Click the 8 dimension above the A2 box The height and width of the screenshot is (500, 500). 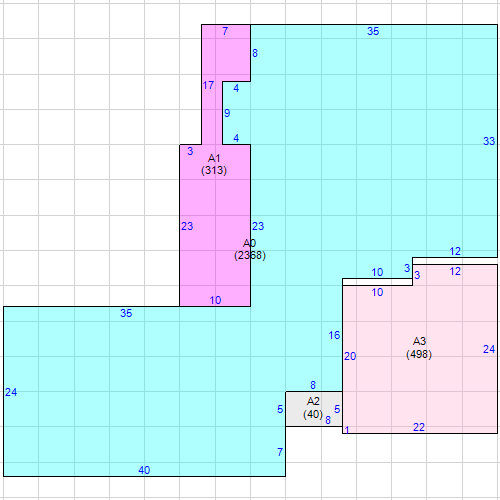point(313,385)
